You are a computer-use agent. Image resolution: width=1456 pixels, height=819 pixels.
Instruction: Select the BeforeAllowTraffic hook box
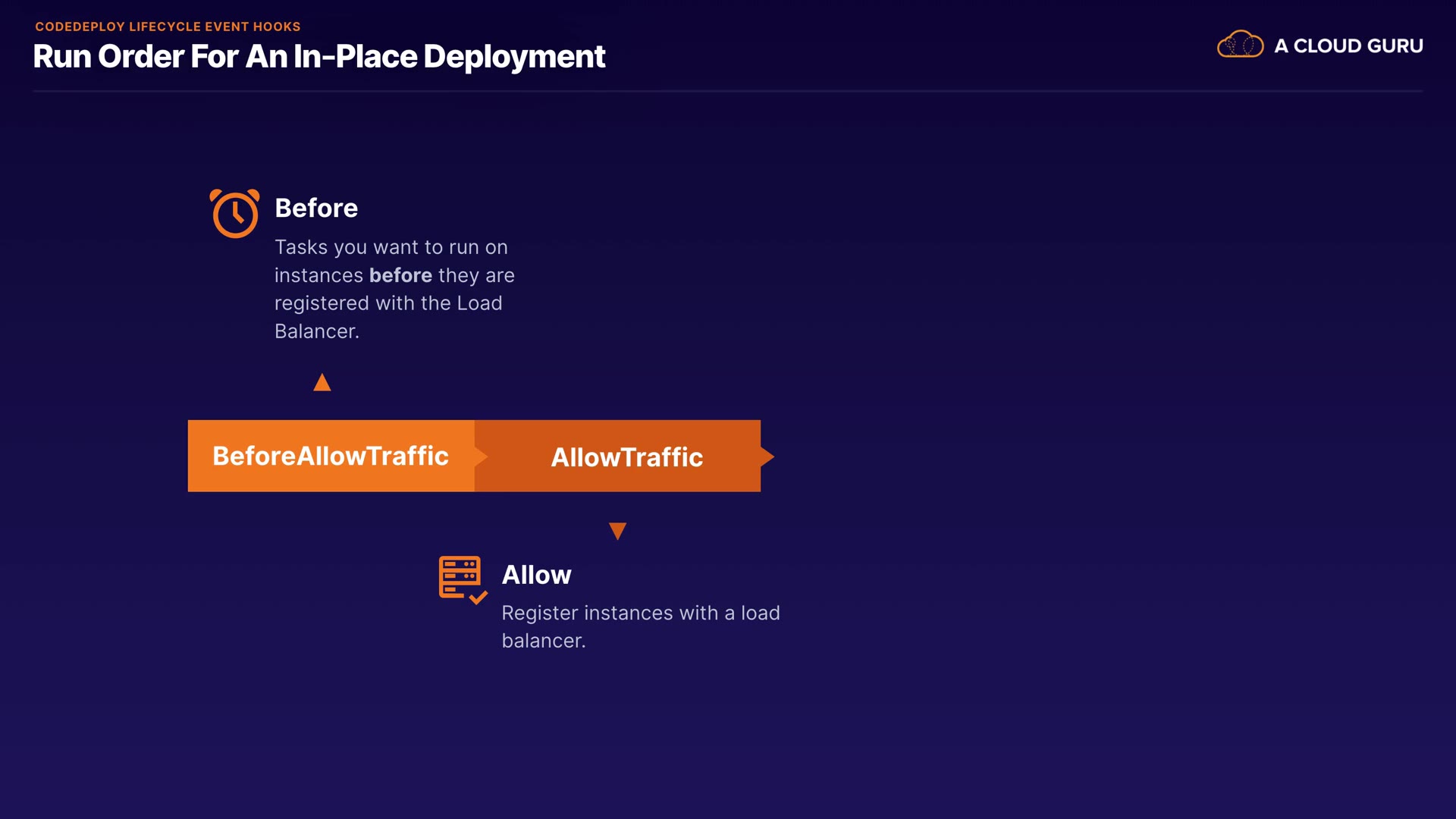(x=331, y=456)
